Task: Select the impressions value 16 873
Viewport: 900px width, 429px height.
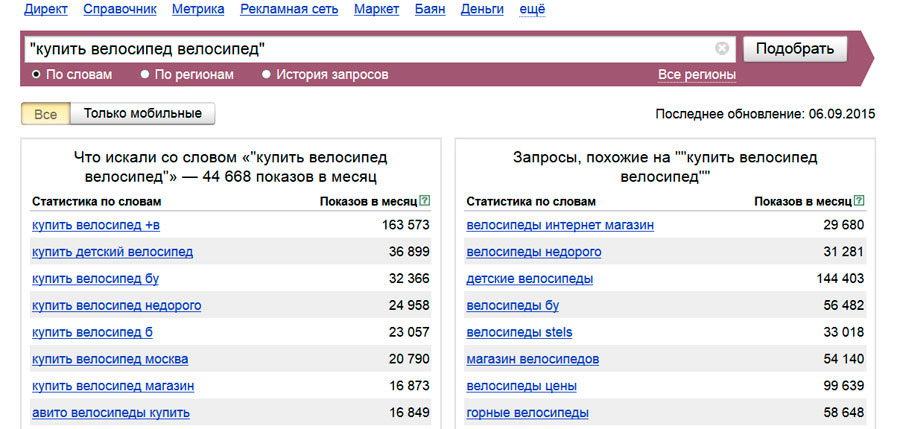Action: (409, 386)
